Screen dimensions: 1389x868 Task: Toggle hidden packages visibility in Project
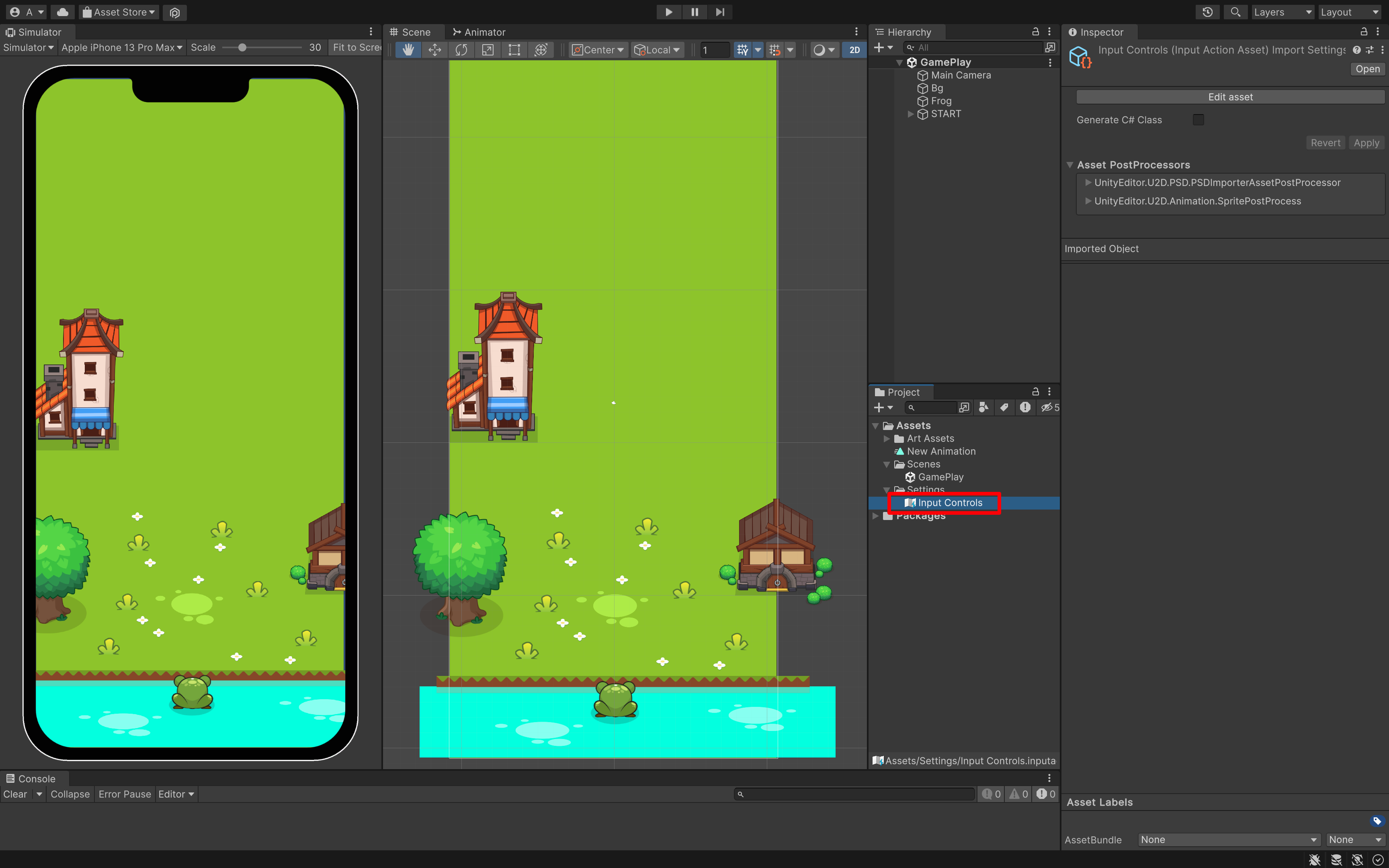pos(1050,407)
